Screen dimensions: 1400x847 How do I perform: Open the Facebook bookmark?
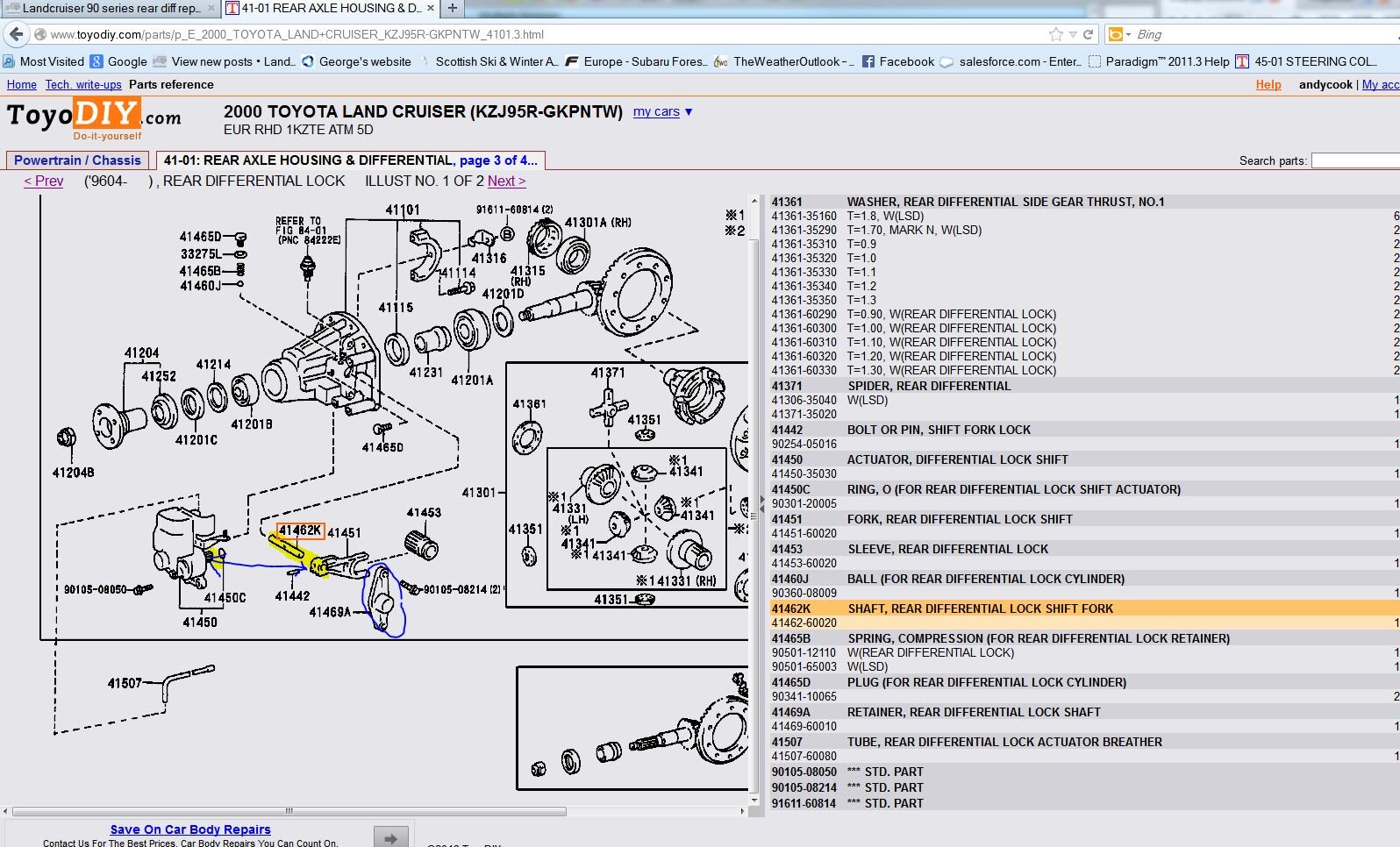tap(898, 61)
